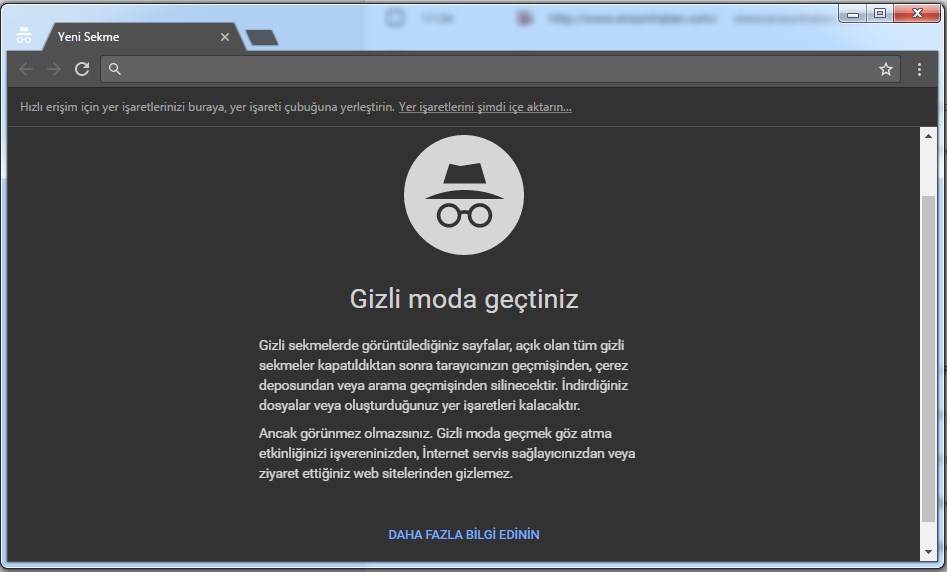Screen dimensions: 947x572
Task: Open a new tab with the tab button
Action: (262, 38)
